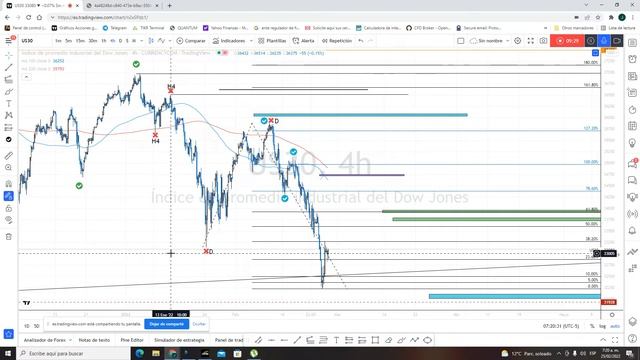Open the watchlist panel icon in right sidebar
The image size is (640, 360).
[x=632, y=42]
